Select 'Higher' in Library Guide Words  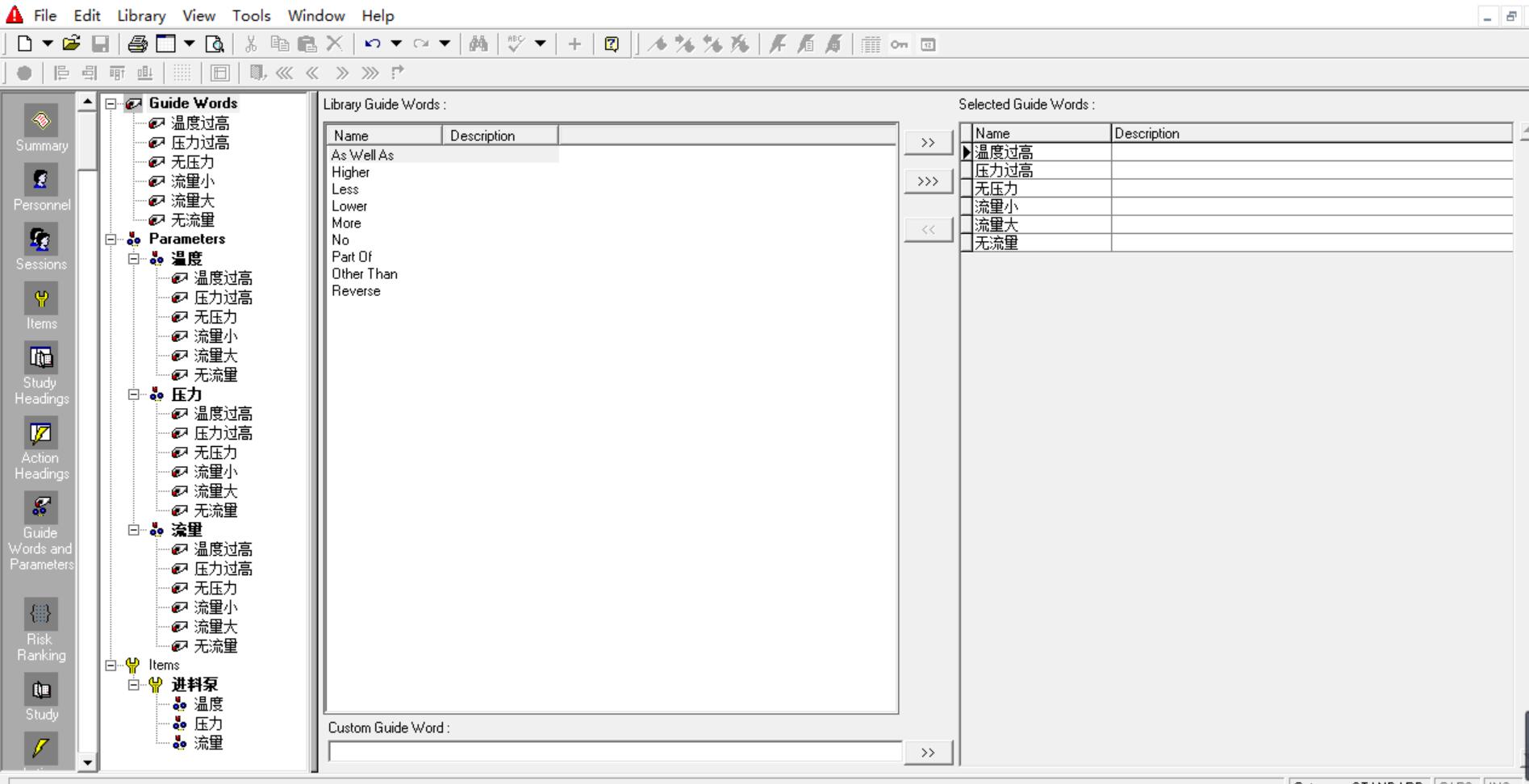click(350, 172)
